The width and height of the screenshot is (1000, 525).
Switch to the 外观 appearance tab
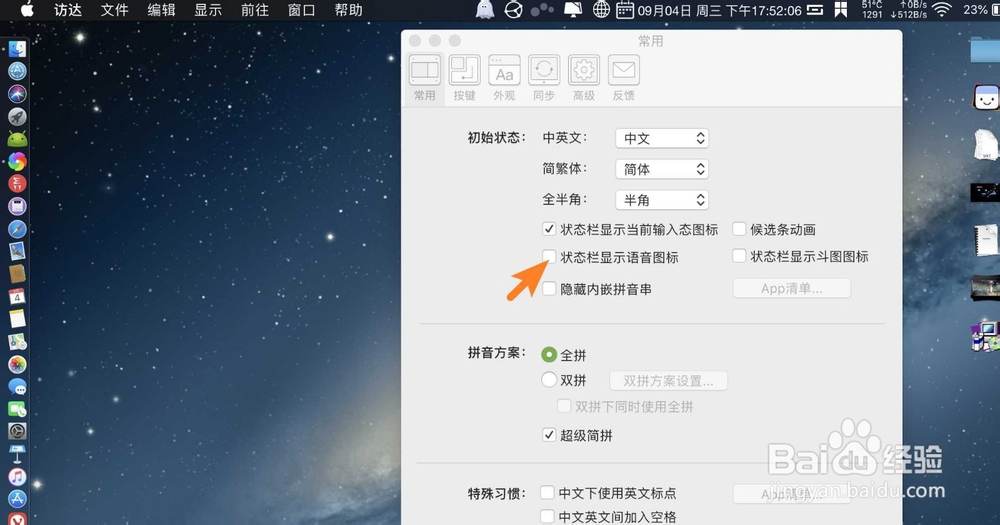click(504, 78)
